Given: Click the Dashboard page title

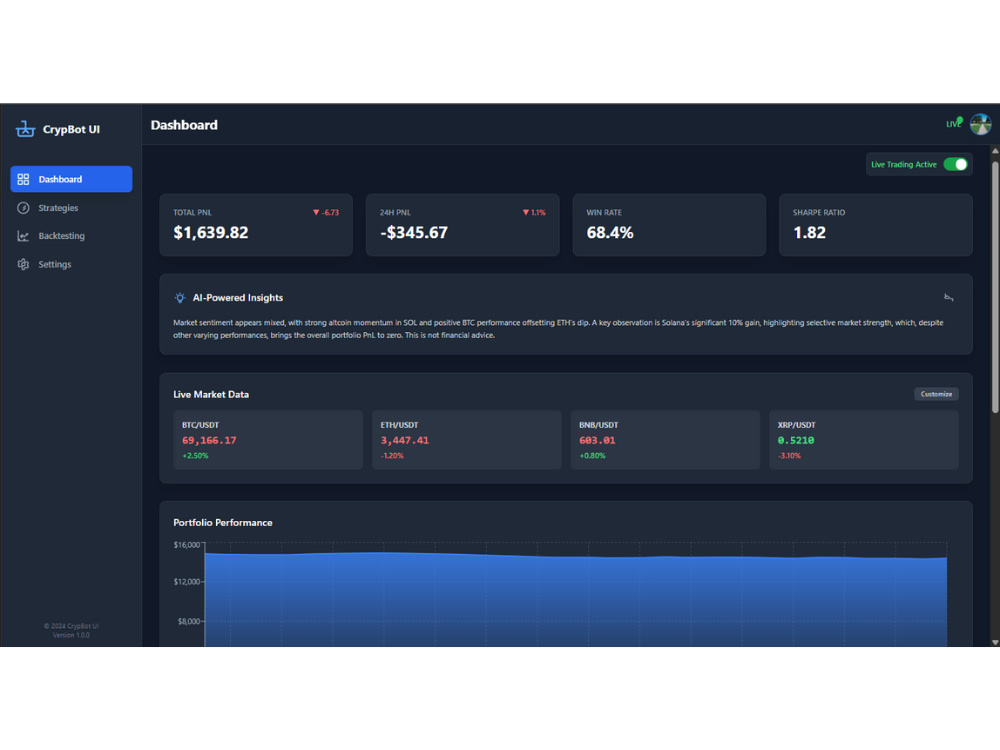Looking at the screenshot, I should [184, 125].
